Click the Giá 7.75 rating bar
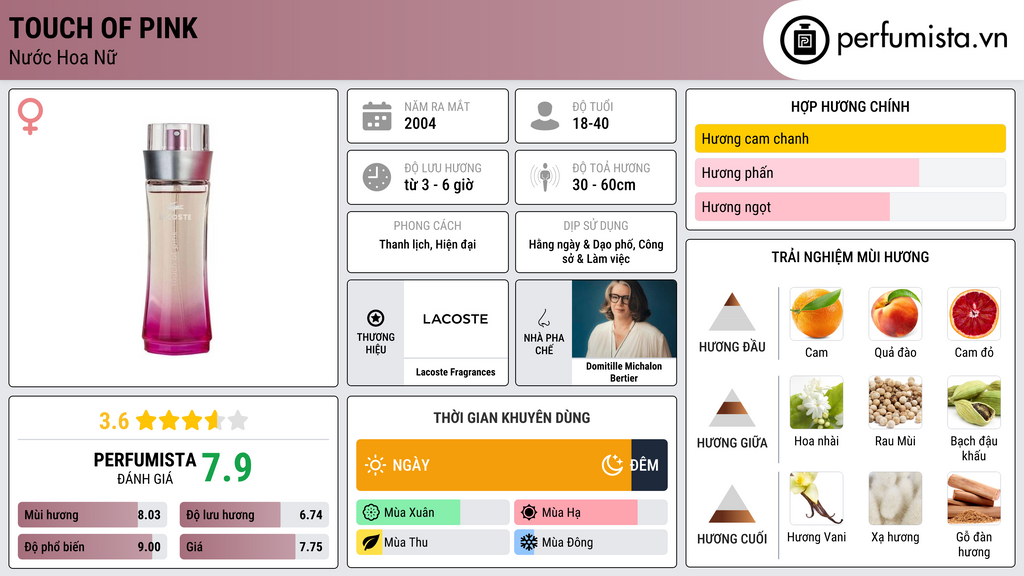 point(254,547)
